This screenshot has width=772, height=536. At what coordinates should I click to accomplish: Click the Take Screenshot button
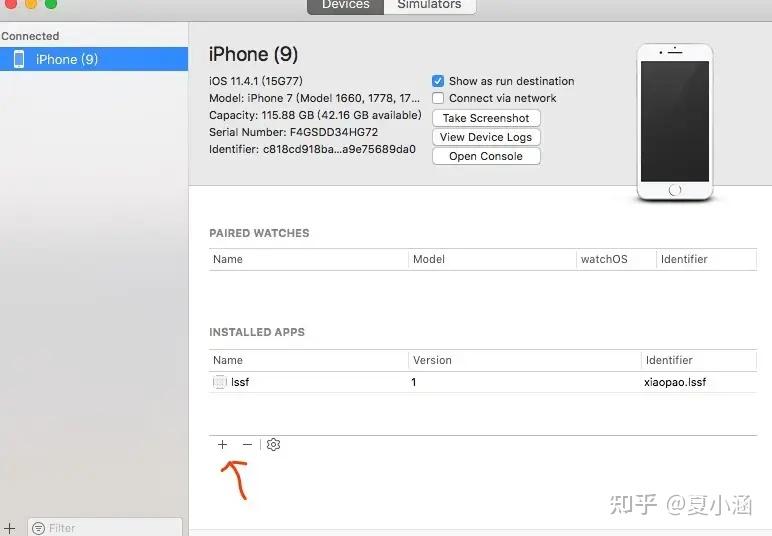(486, 118)
